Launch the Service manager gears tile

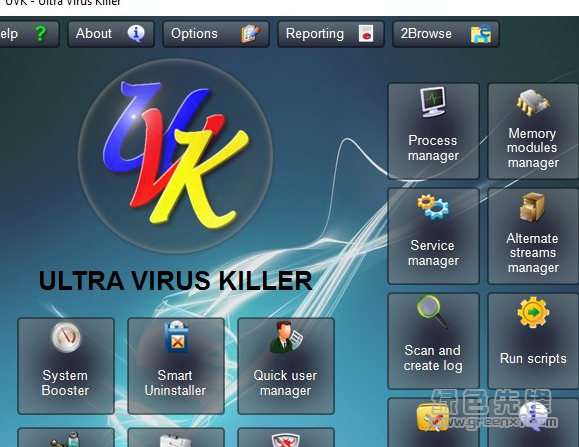coord(433,236)
